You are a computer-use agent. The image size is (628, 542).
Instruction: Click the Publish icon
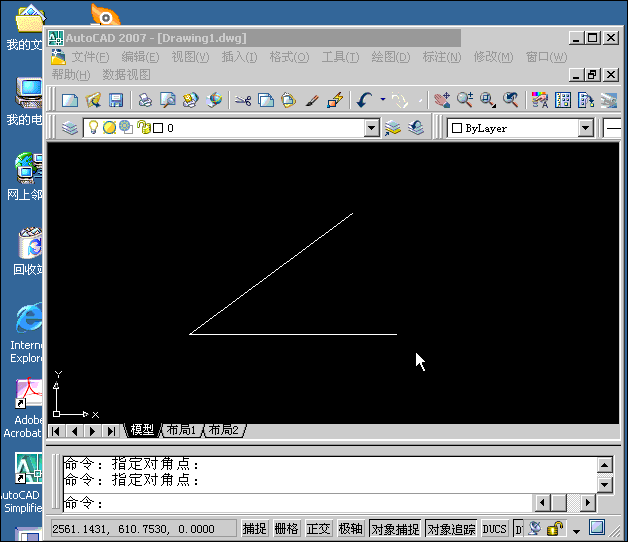(191, 100)
